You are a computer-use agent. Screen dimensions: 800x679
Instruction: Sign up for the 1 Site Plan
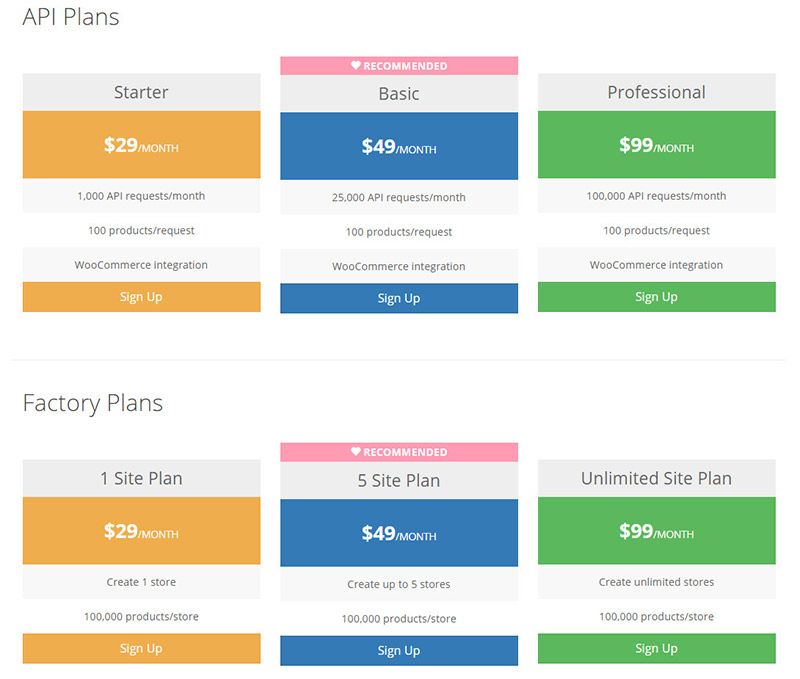[x=141, y=648]
